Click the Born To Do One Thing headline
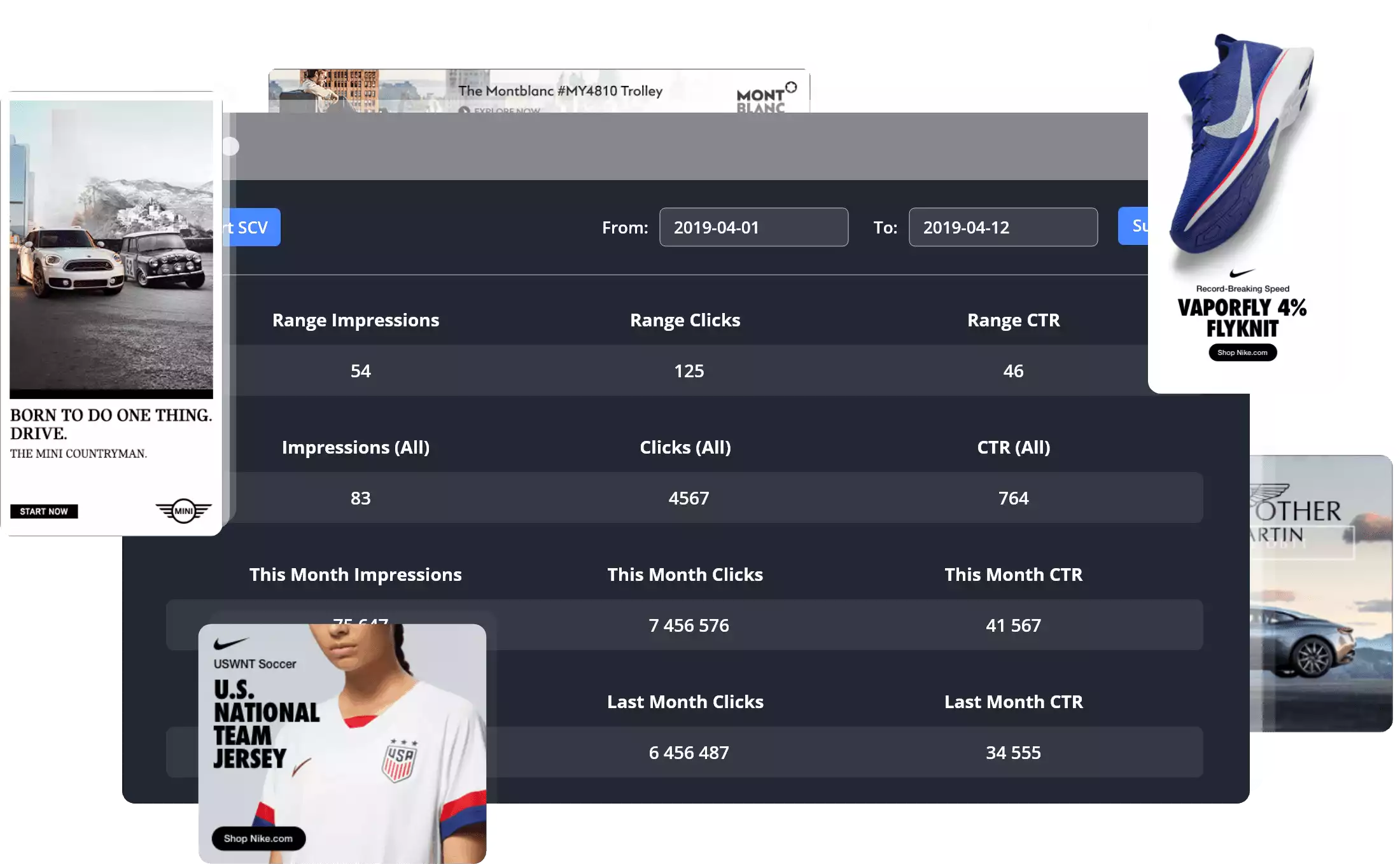The height and width of the screenshot is (864, 1400). (111, 424)
